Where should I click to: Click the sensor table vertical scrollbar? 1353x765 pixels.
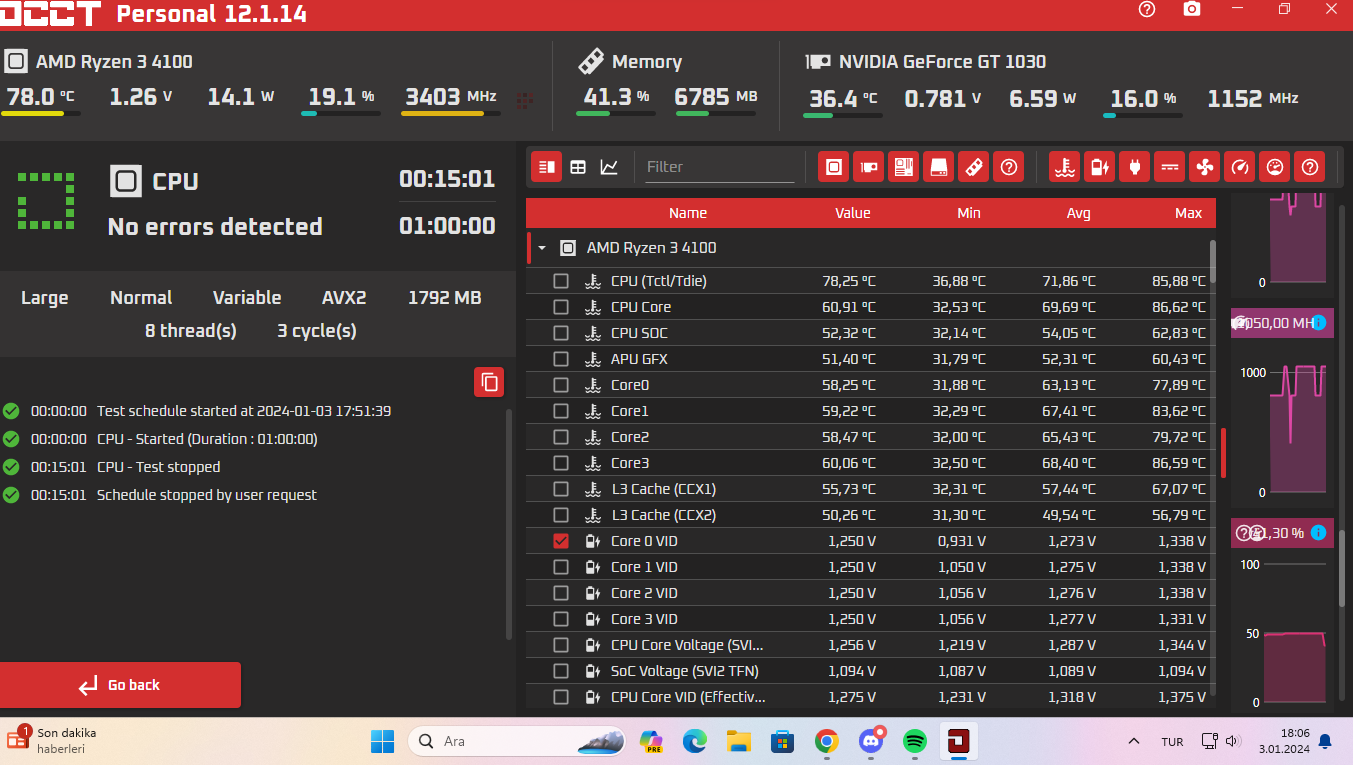(x=1213, y=261)
